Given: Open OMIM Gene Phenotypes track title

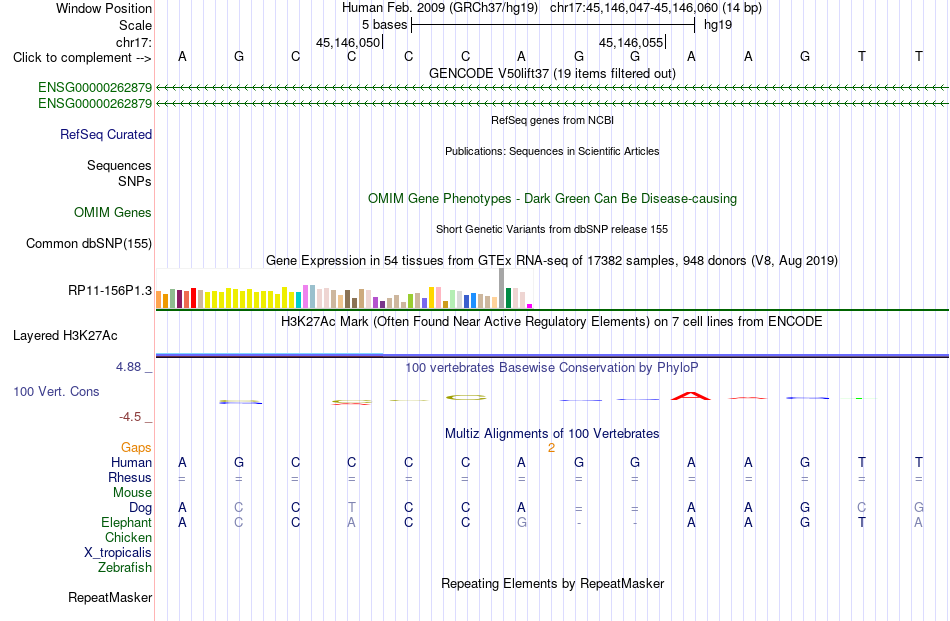Looking at the screenshot, I should pyautogui.click(x=552, y=198).
